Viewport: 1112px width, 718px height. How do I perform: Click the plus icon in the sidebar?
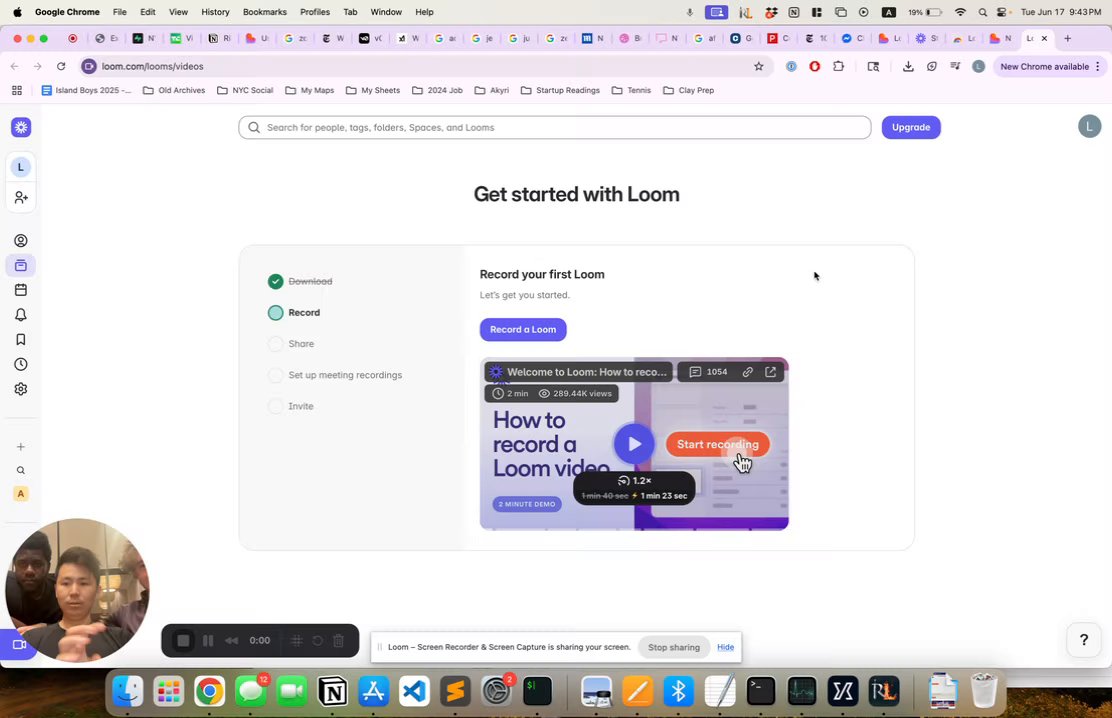(21, 446)
